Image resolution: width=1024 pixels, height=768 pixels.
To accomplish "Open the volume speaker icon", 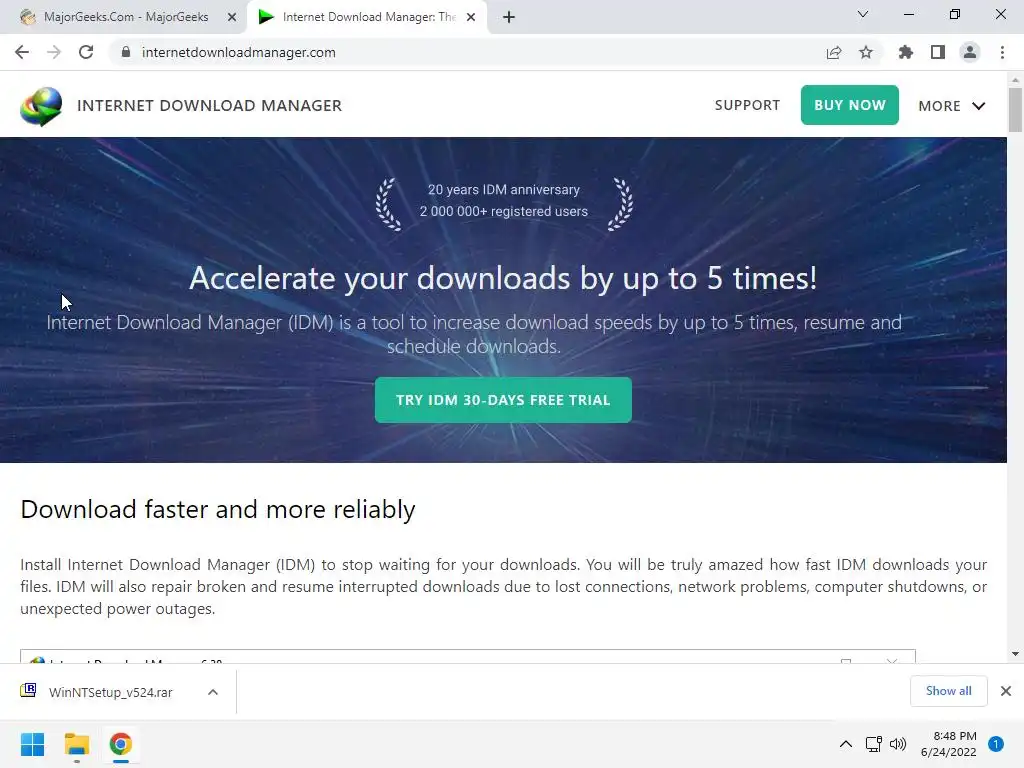I will point(898,744).
